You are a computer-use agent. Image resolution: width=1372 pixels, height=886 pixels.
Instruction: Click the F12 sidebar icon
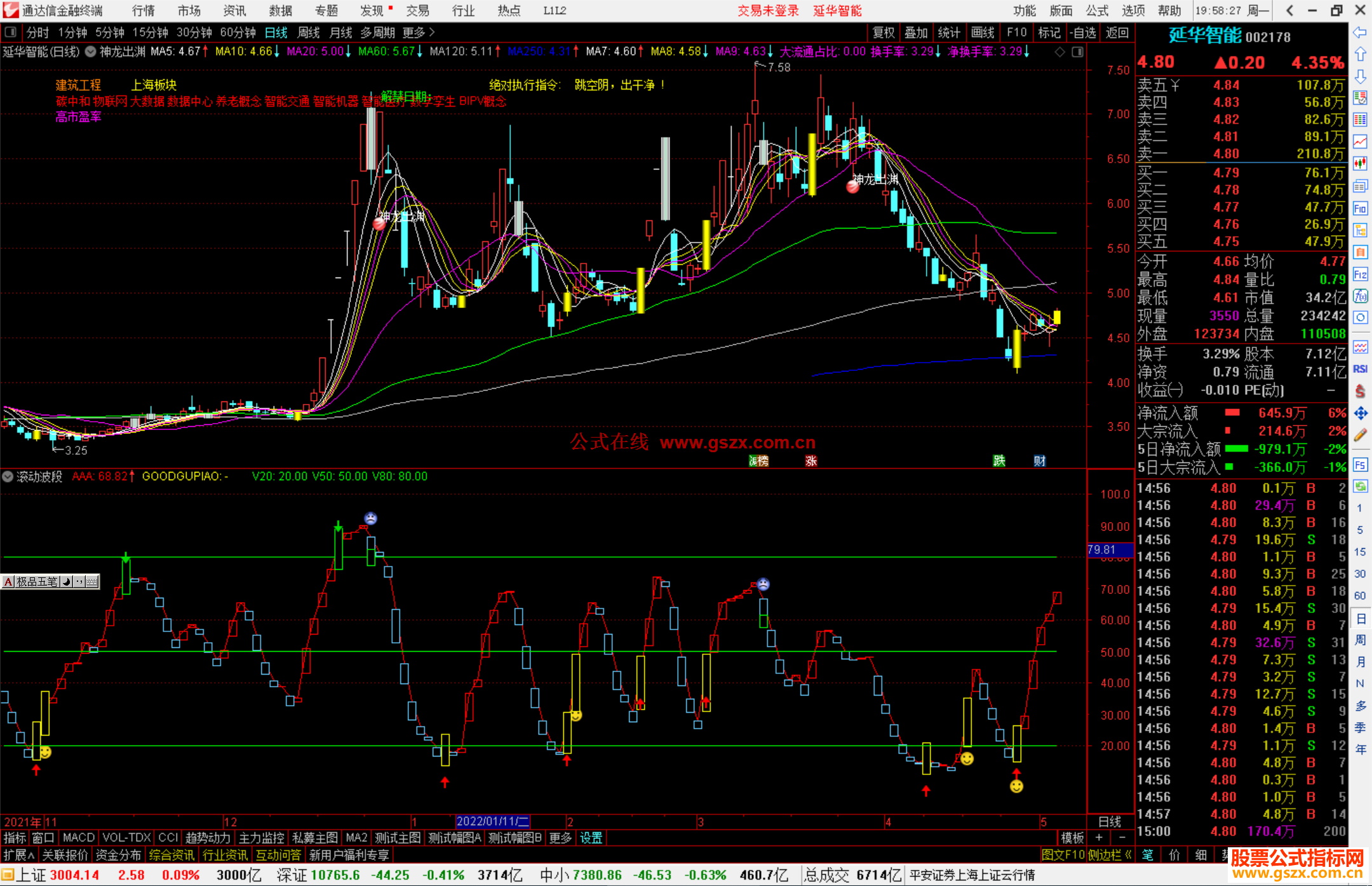pyautogui.click(x=1360, y=274)
